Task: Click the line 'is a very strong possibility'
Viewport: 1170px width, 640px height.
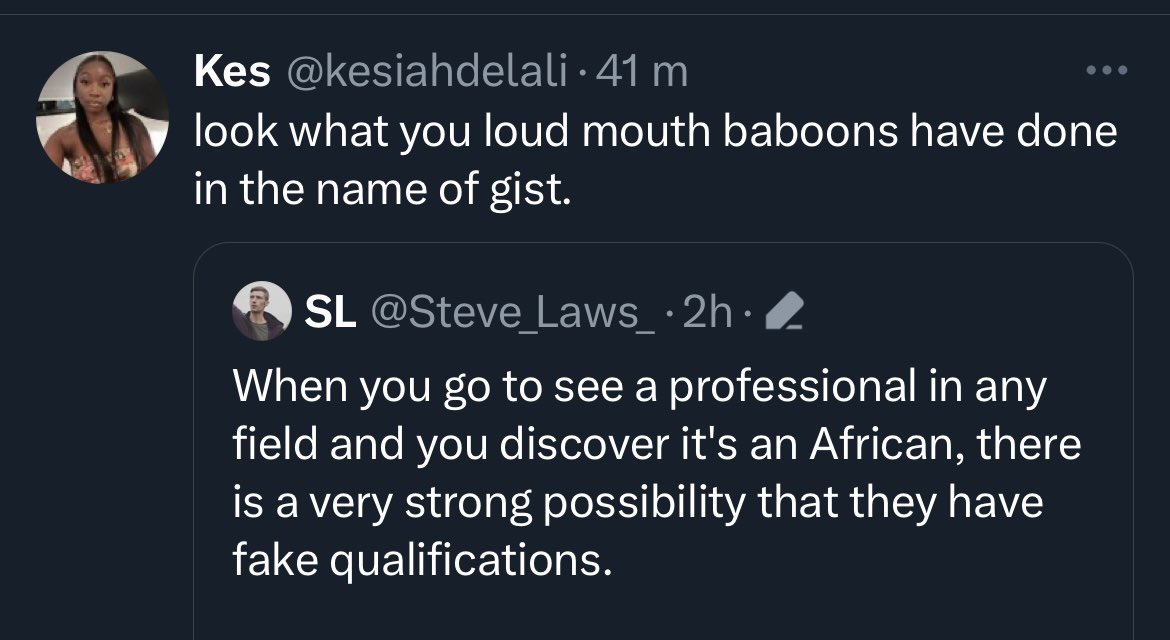Action: 638,502
